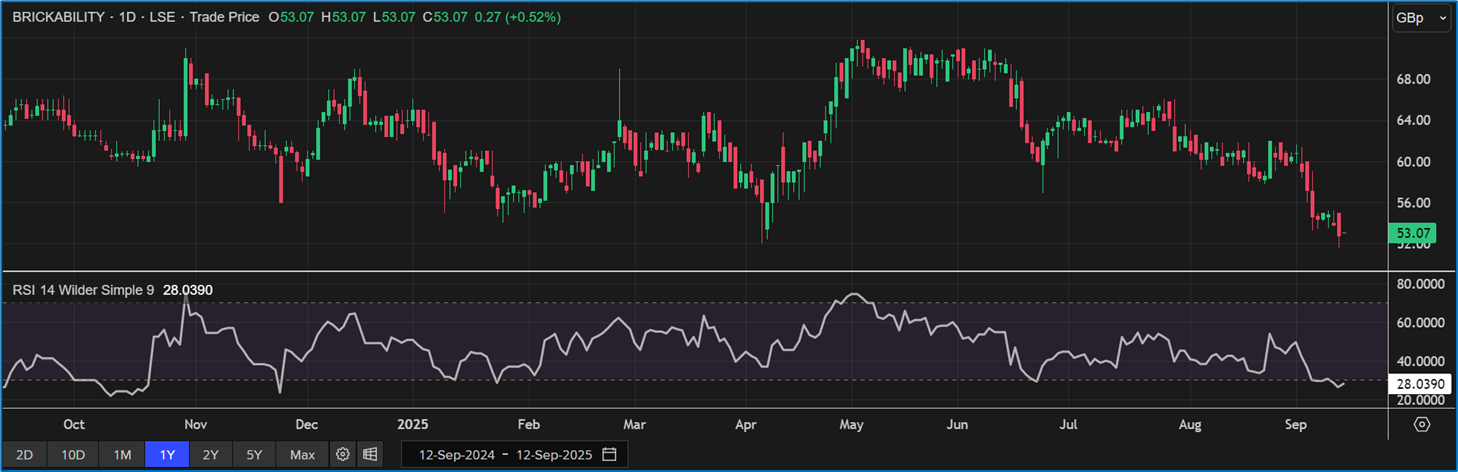Click the May label on time axis
This screenshot has height=472, width=1458.
point(851,424)
